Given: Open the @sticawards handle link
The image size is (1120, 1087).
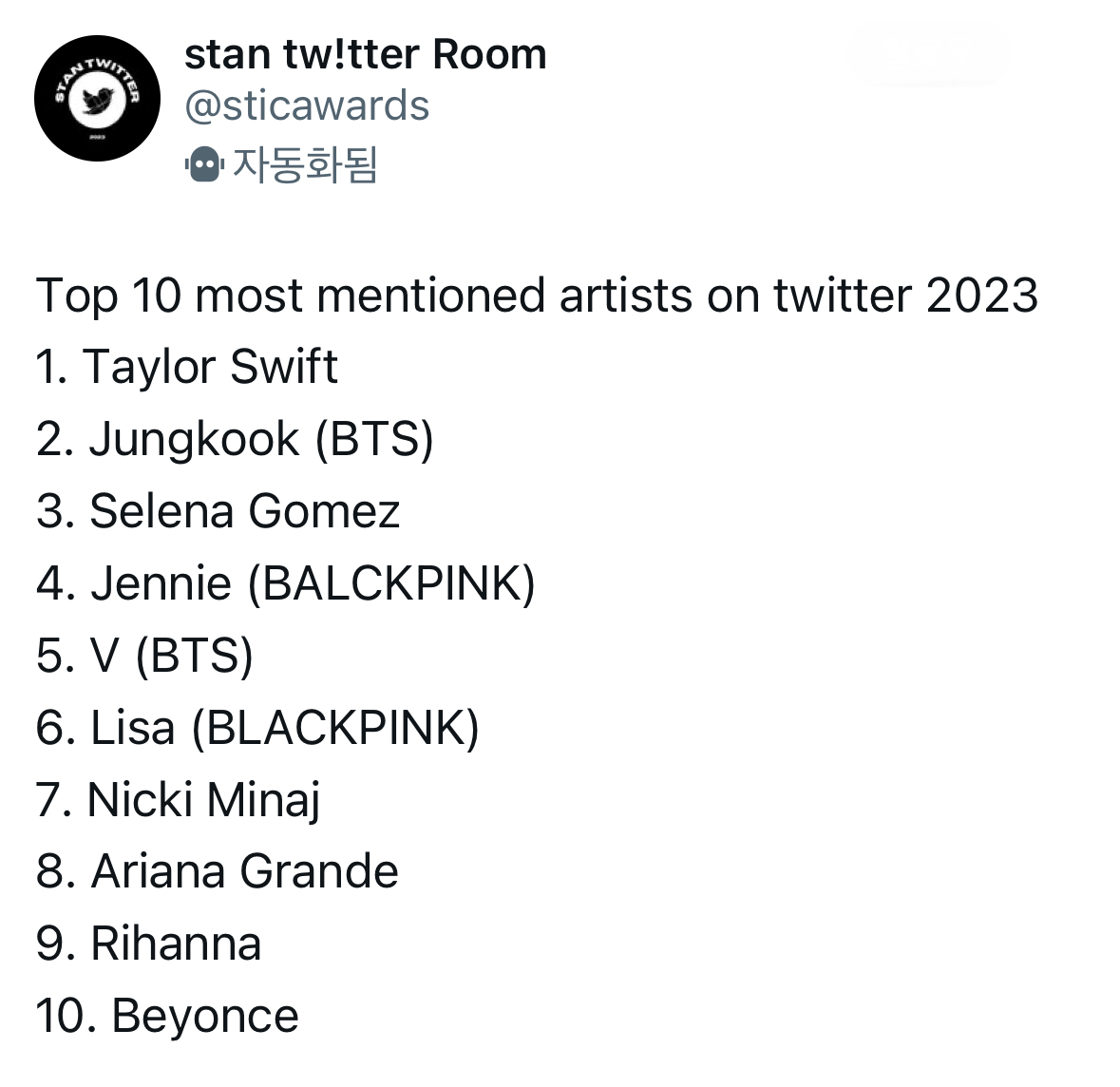Looking at the screenshot, I should 307,105.
